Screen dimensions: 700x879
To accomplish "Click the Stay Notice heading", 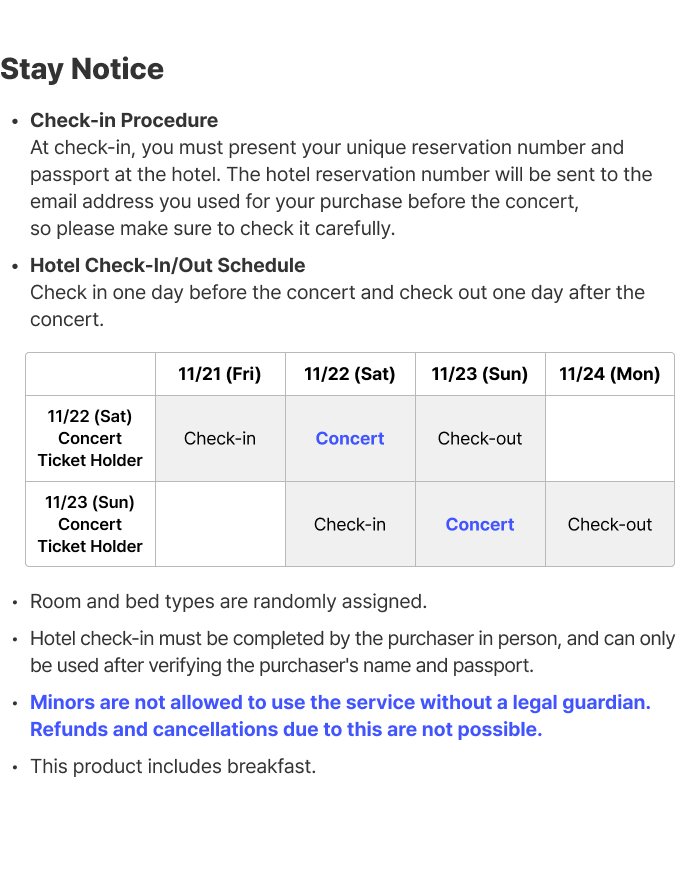I will click(x=82, y=69).
